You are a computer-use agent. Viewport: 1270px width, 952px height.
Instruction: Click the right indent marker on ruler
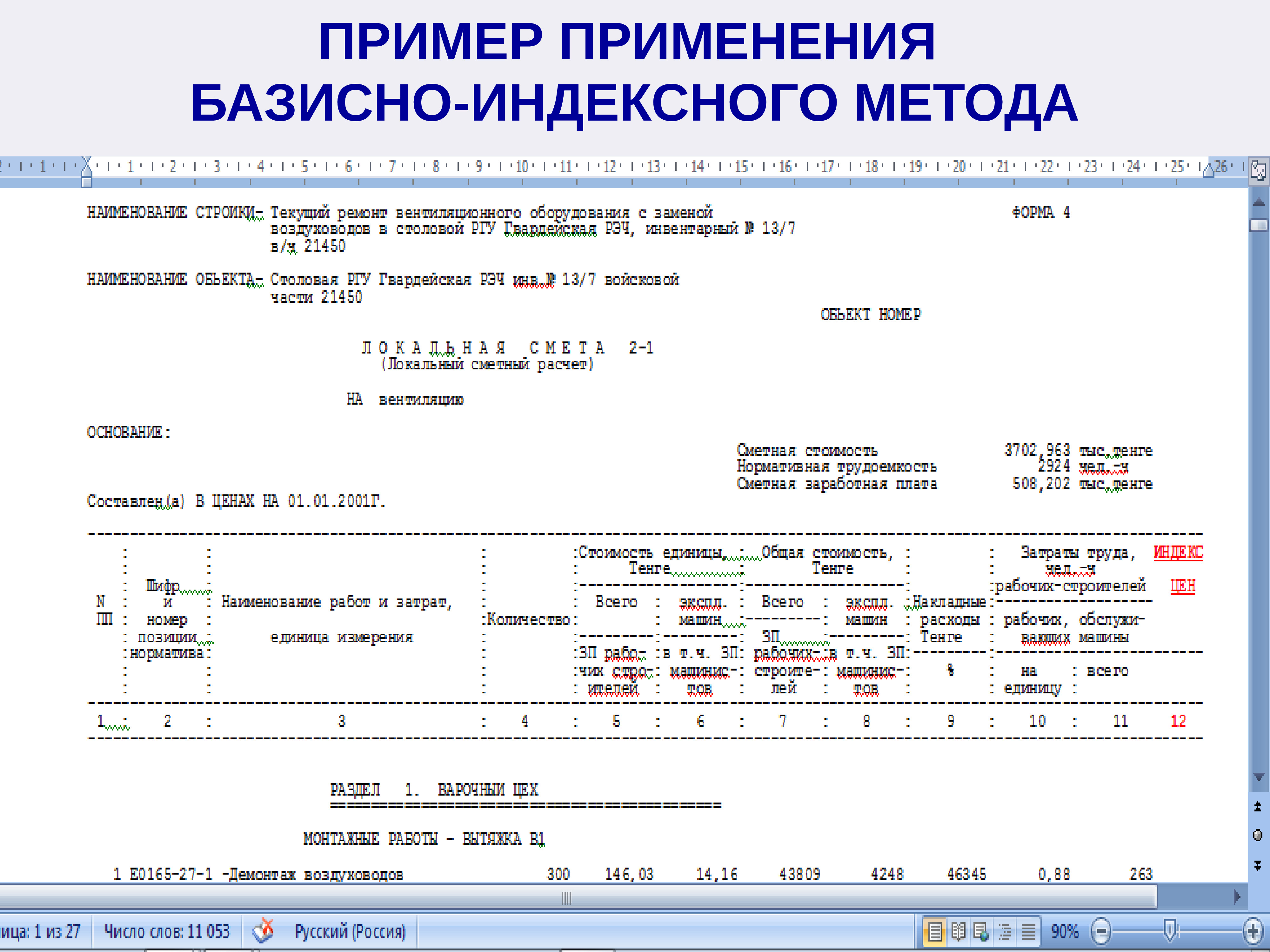(1208, 170)
